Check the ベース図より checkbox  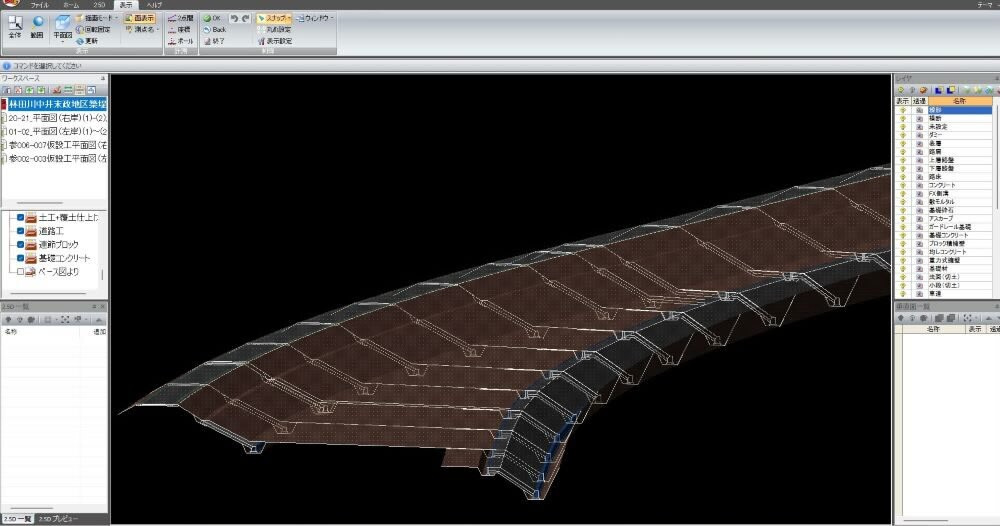pyautogui.click(x=20, y=272)
